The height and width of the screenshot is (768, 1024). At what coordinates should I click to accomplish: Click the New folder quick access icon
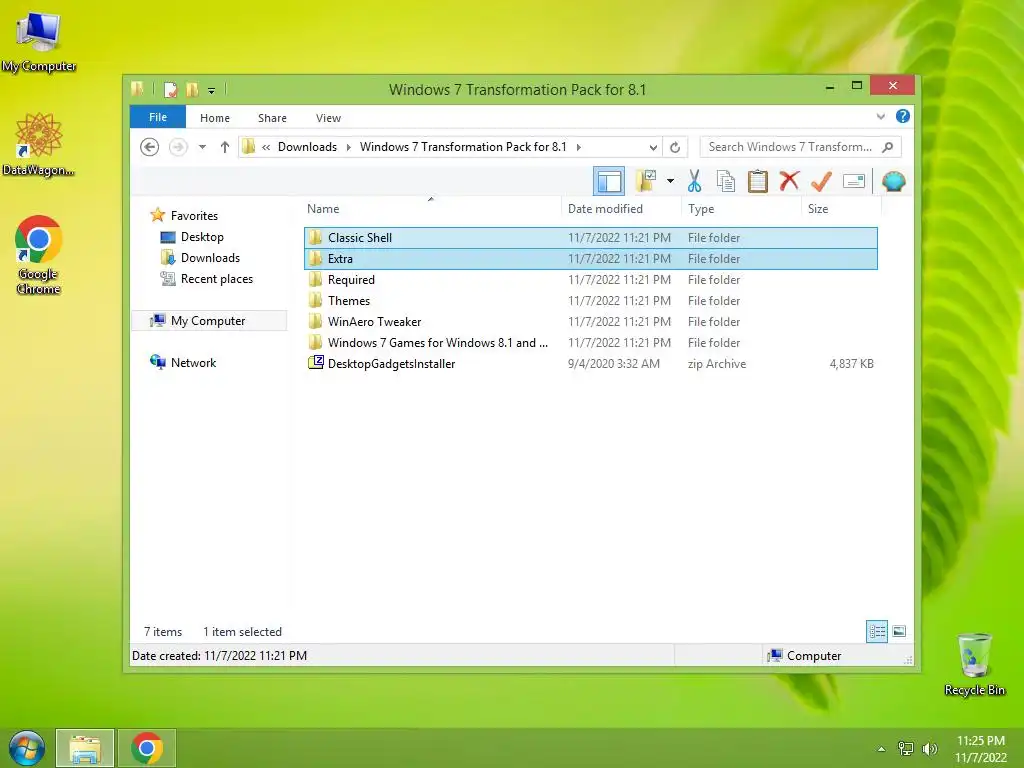point(192,89)
